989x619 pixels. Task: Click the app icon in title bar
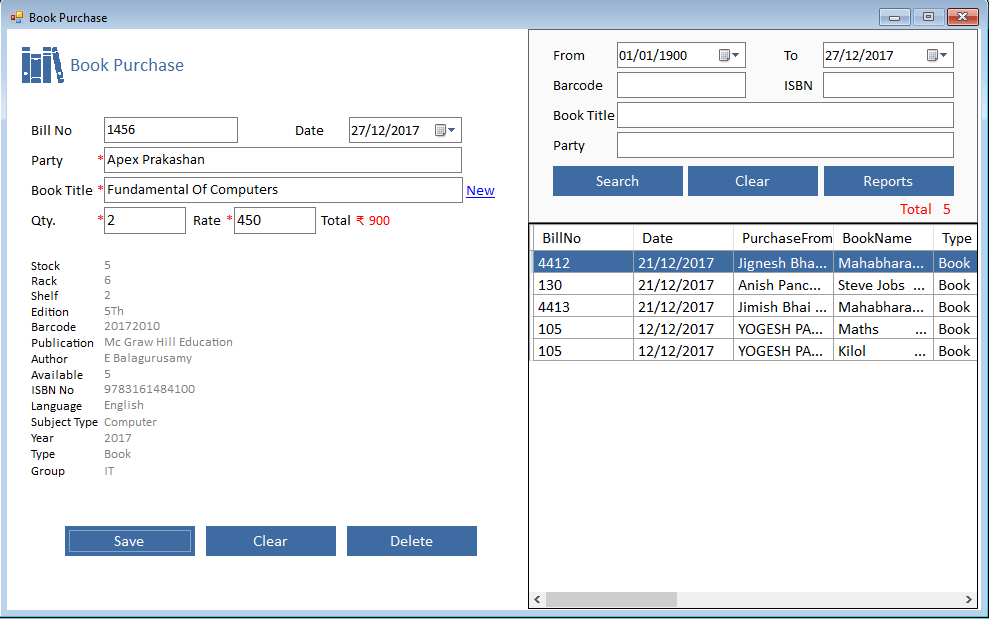tap(16, 17)
